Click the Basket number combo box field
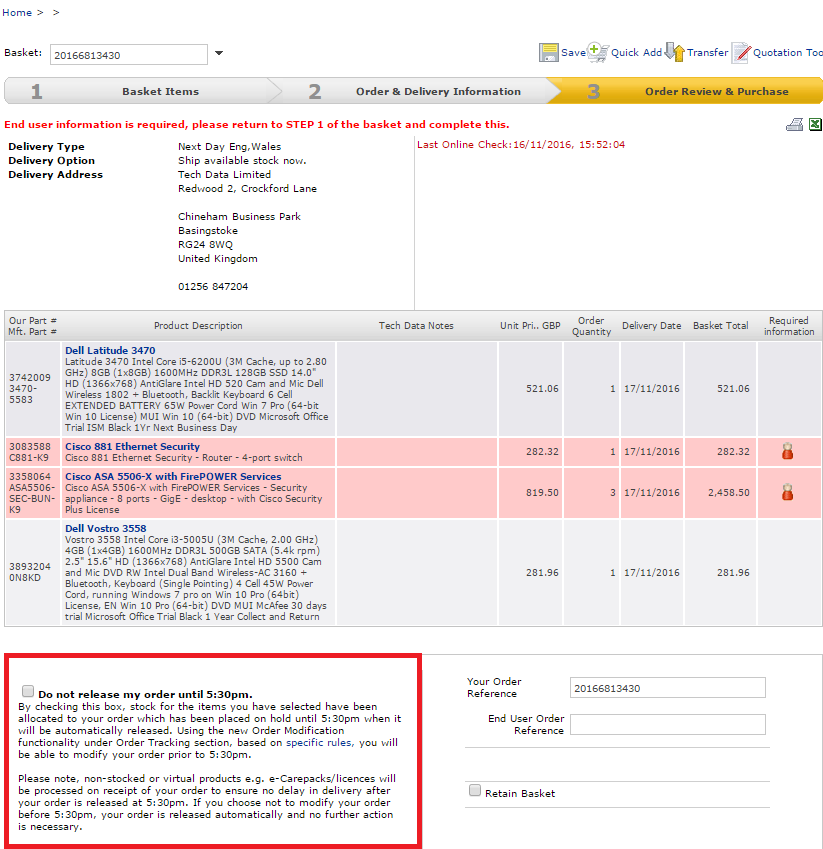 pyautogui.click(x=128, y=55)
